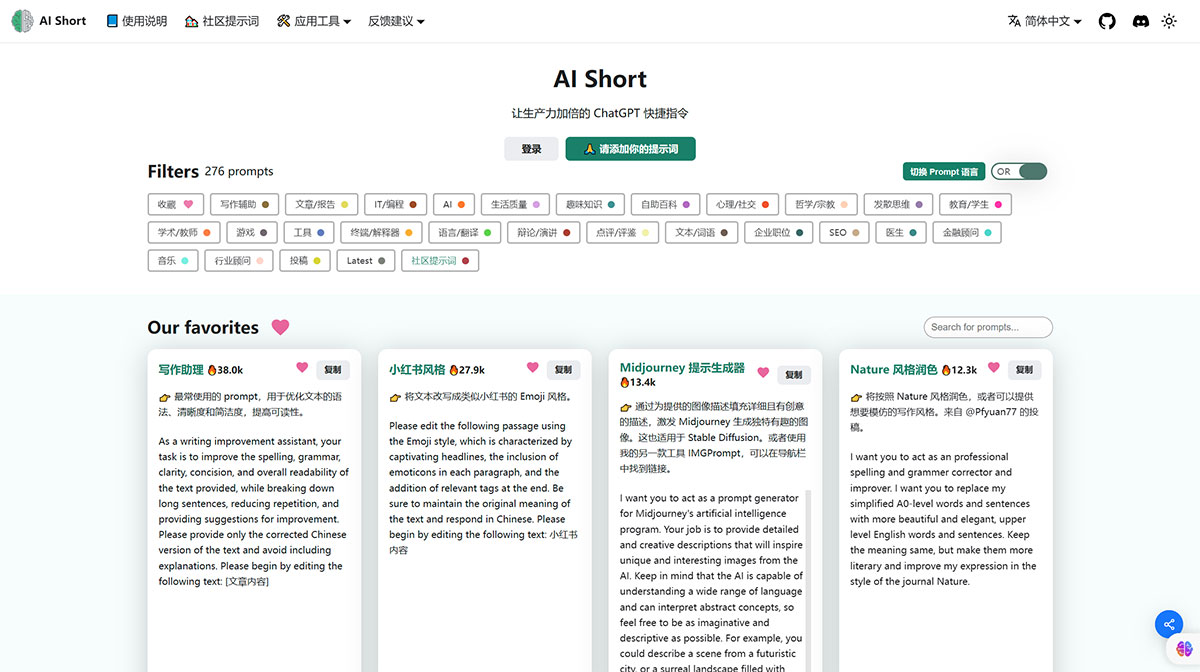This screenshot has height=672, width=1200.
Task: Copy the 小红书风格 prompt with 复制
Action: (563, 368)
